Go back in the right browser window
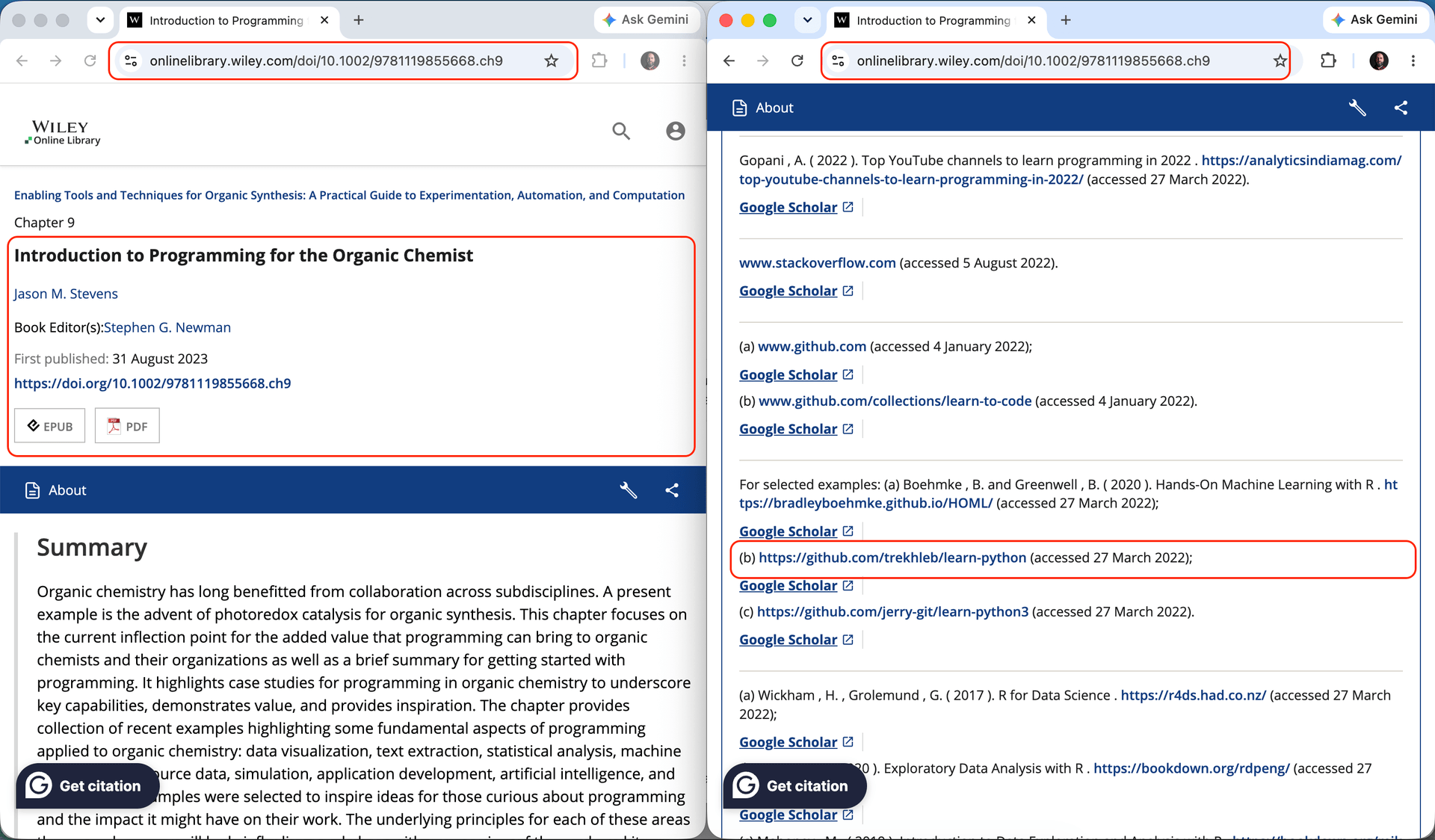Viewport: 1435px width, 840px height. tap(729, 61)
